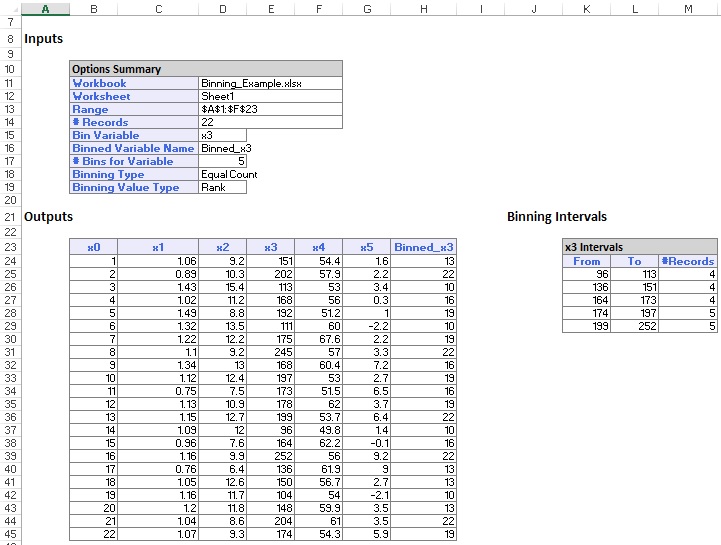Select column M header

(688, 8)
